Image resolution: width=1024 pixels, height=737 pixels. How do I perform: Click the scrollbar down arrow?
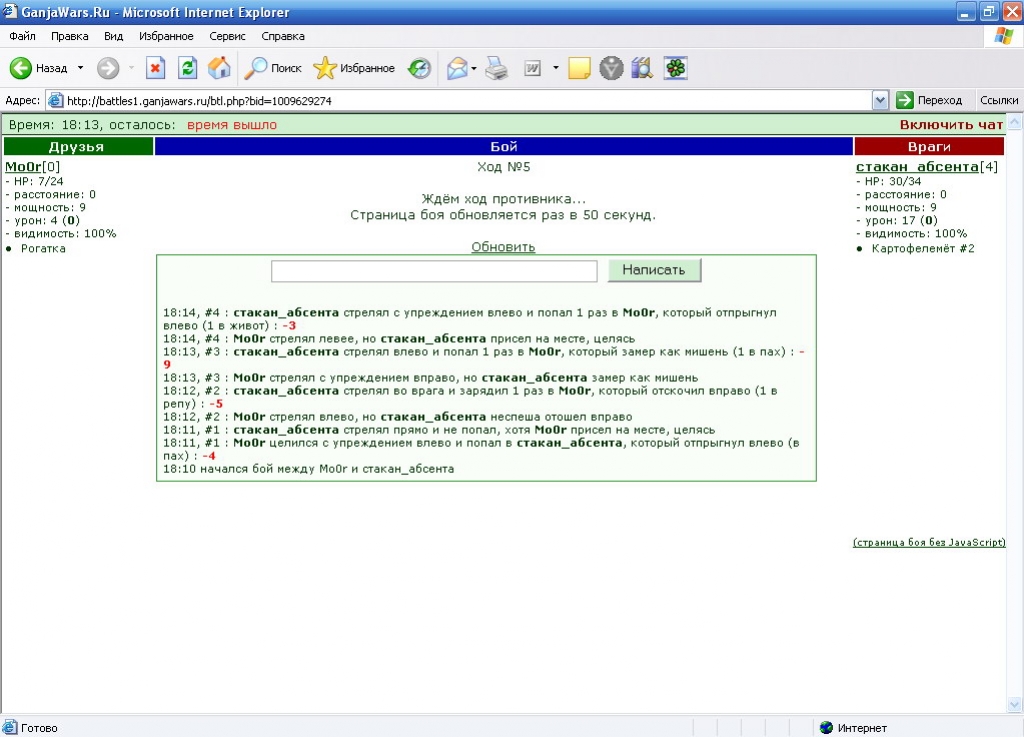coord(1014,704)
